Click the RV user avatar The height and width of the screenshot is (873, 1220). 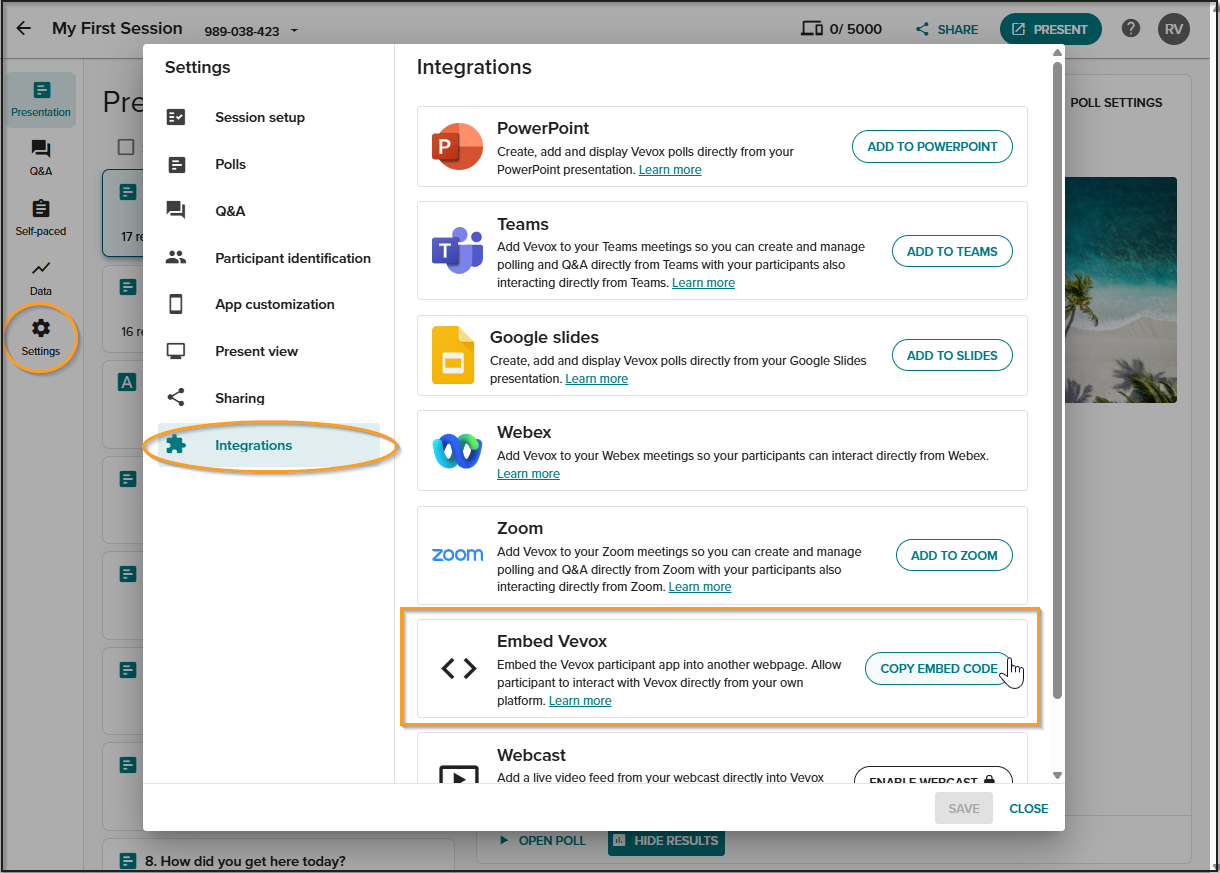click(1174, 29)
